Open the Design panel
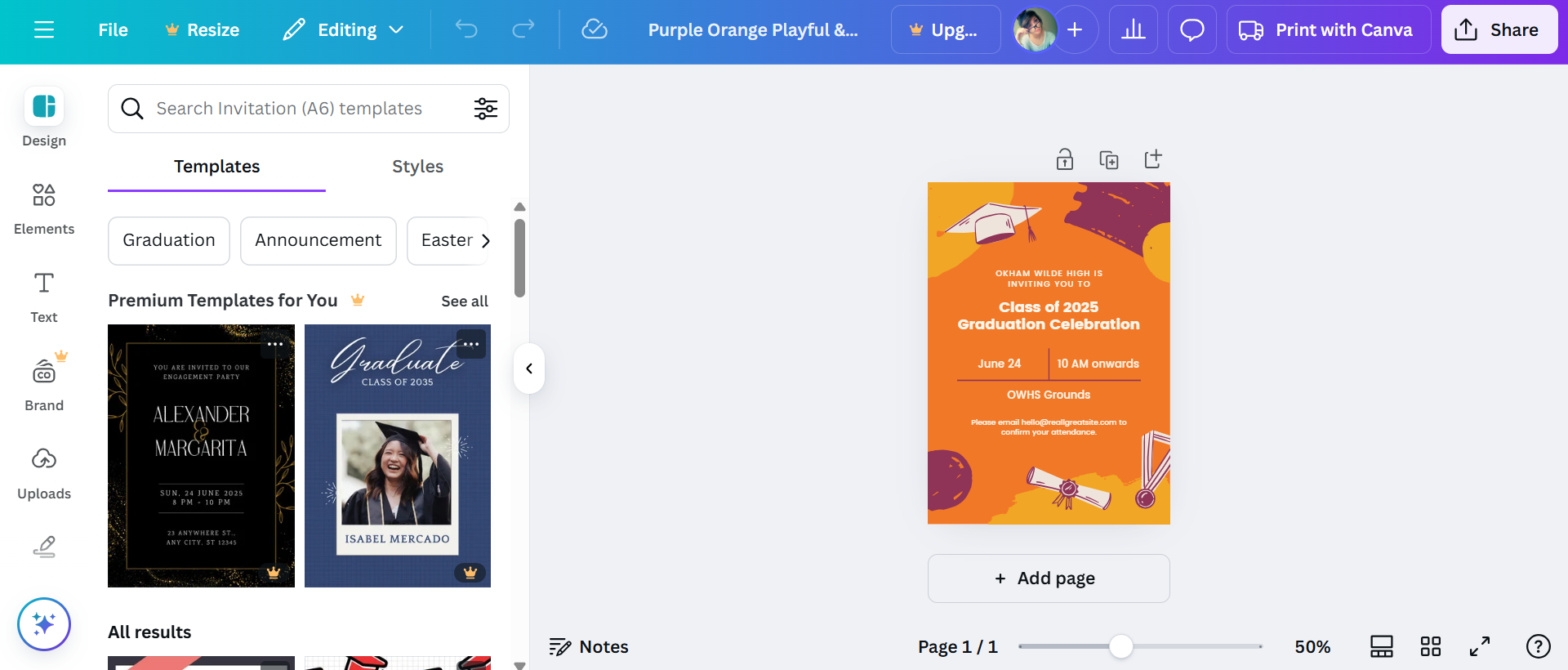1568x670 pixels. tap(44, 117)
